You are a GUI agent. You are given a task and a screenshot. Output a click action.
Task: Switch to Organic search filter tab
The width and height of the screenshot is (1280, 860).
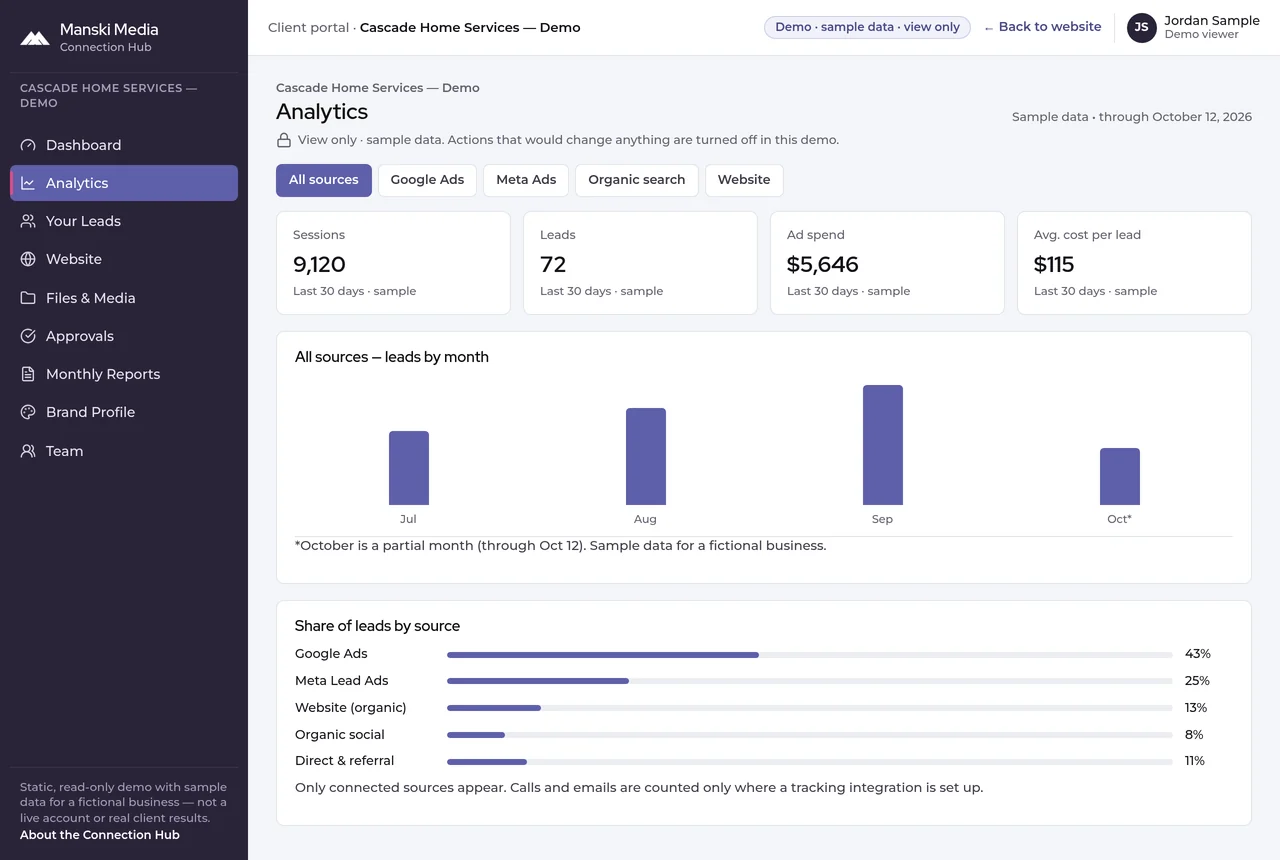tap(637, 180)
